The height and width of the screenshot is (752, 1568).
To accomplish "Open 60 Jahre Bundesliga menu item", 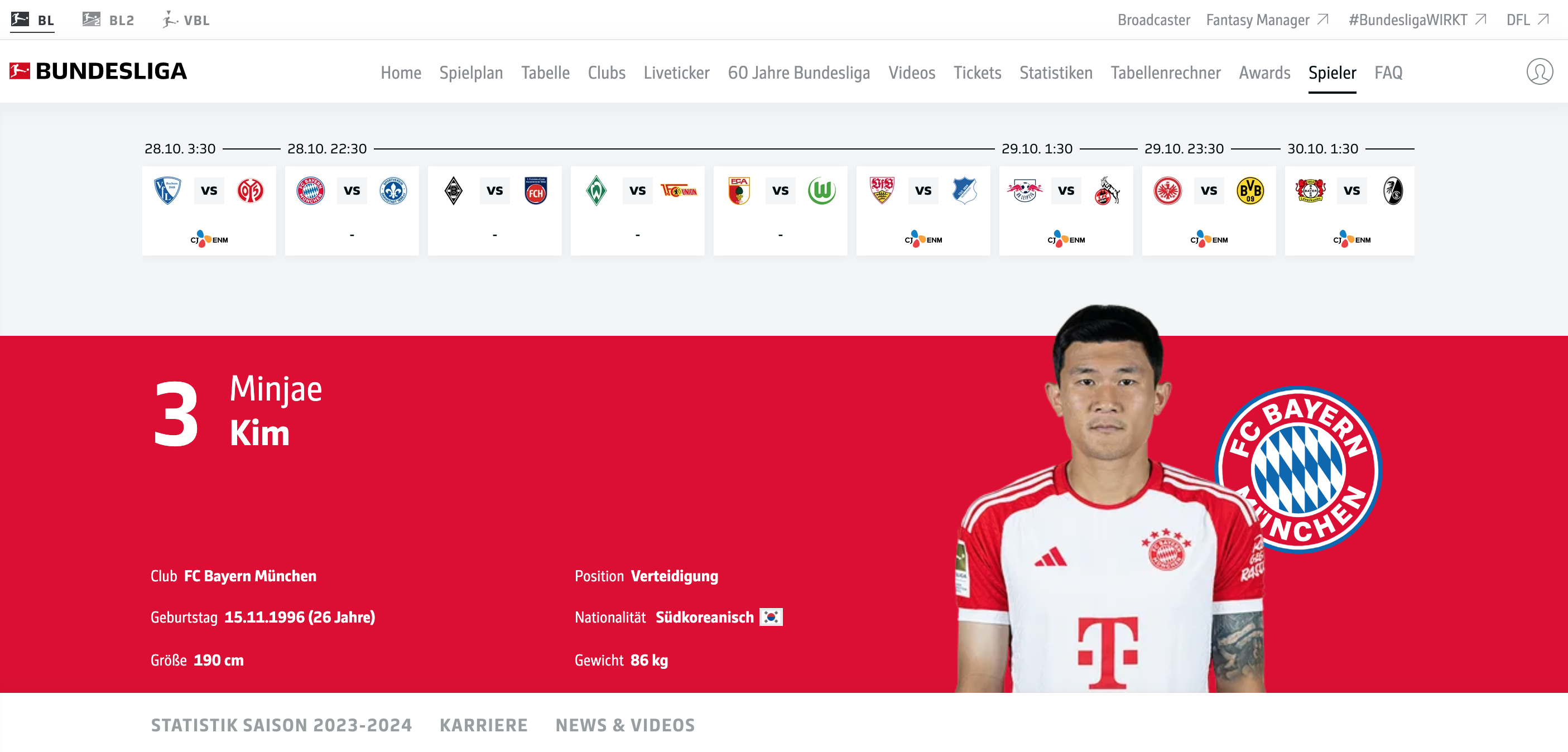I will click(x=799, y=73).
